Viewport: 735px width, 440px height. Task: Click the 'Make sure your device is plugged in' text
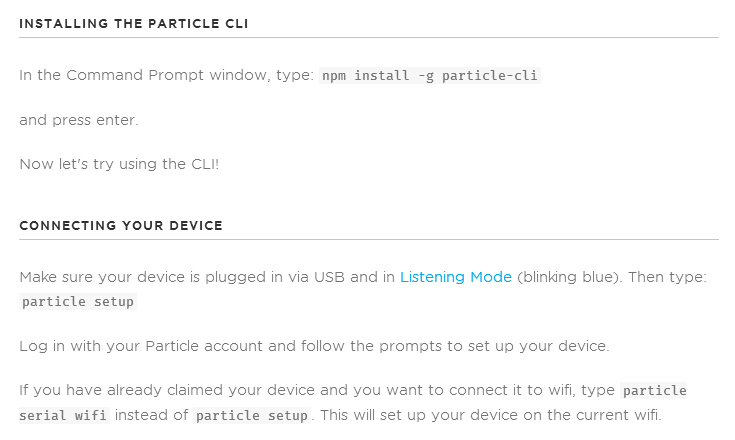(x=207, y=277)
